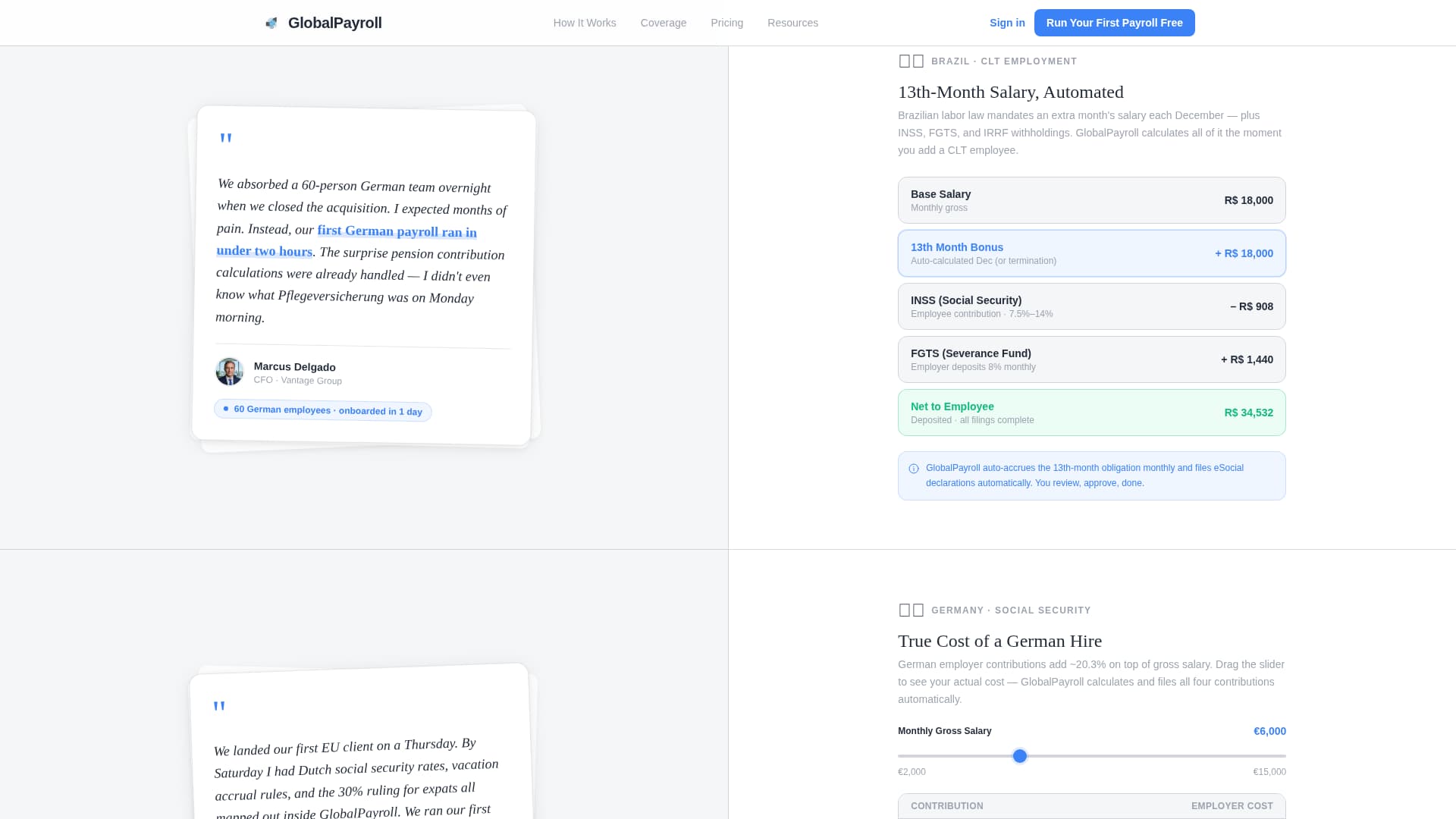Image resolution: width=1456 pixels, height=819 pixels.
Task: Click the quote icon on Marcus Delgado's testimonial
Action: click(x=225, y=138)
